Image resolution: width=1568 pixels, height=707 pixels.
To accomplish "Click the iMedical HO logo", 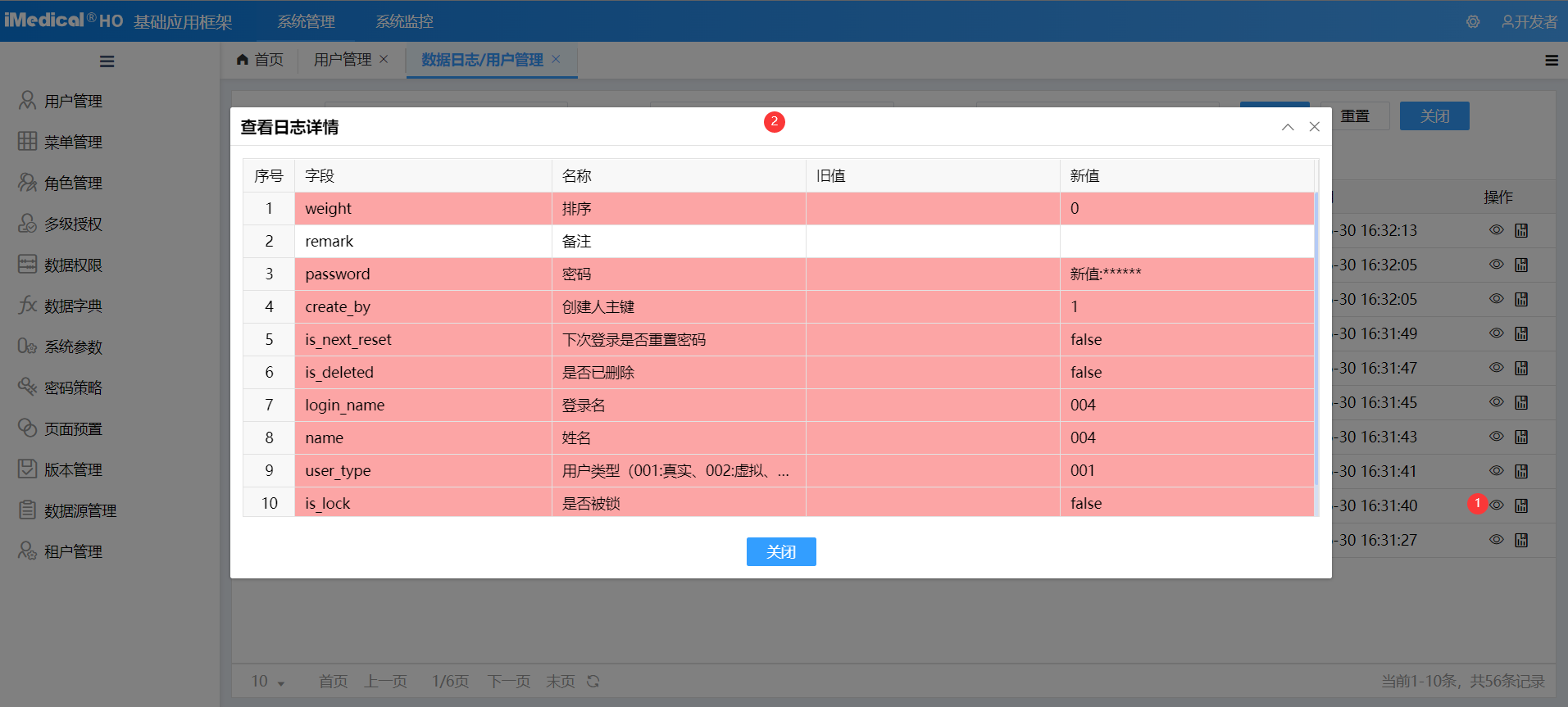I will 64,20.
